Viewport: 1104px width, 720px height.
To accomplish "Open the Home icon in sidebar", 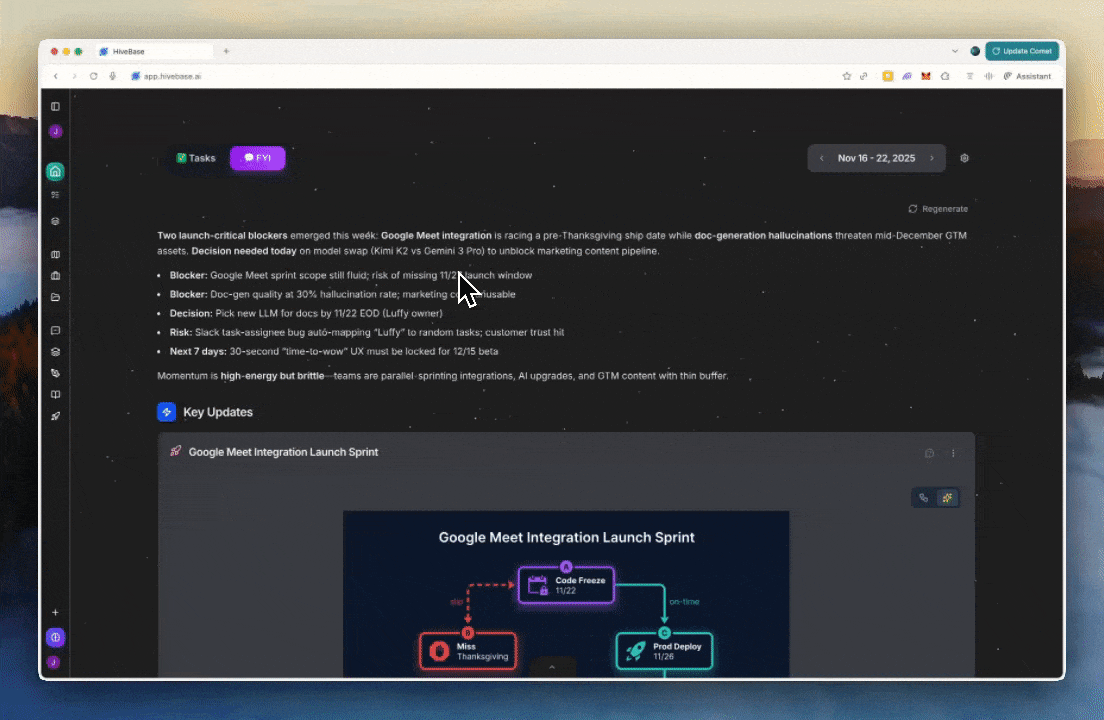I will click(x=55, y=171).
